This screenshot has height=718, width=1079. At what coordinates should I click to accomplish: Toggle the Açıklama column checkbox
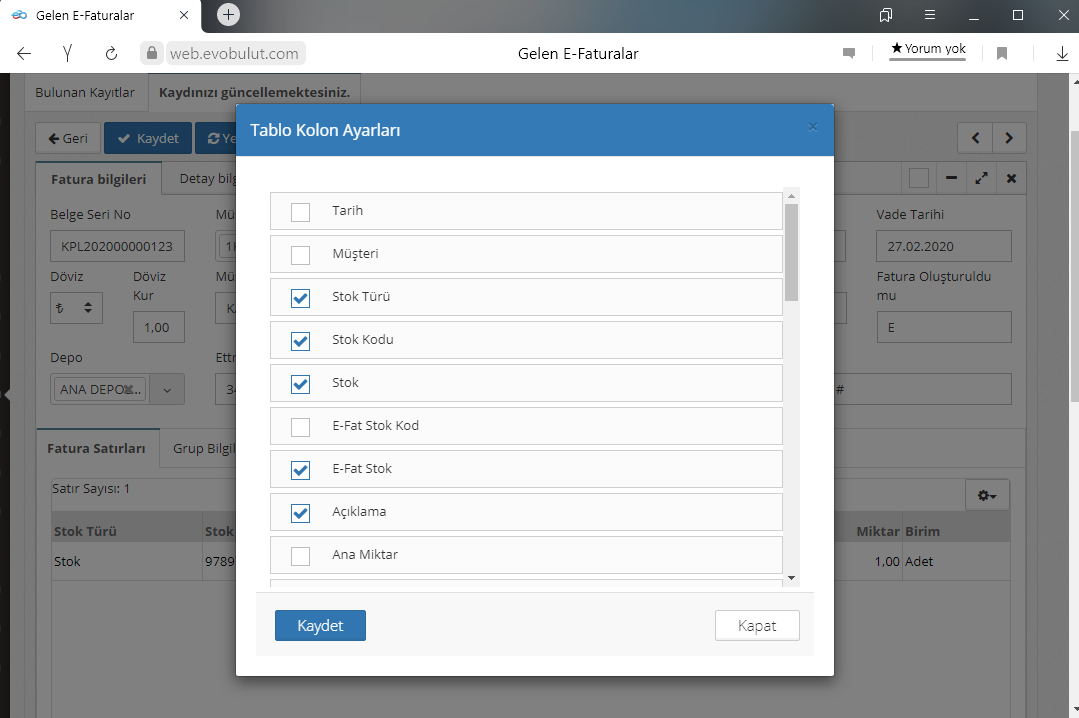[x=300, y=513]
